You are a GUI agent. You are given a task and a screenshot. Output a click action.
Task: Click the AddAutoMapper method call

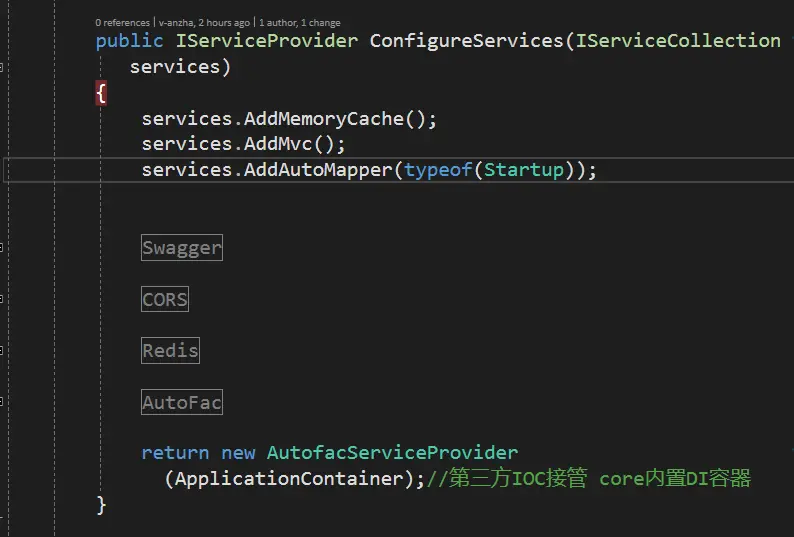click(x=318, y=170)
